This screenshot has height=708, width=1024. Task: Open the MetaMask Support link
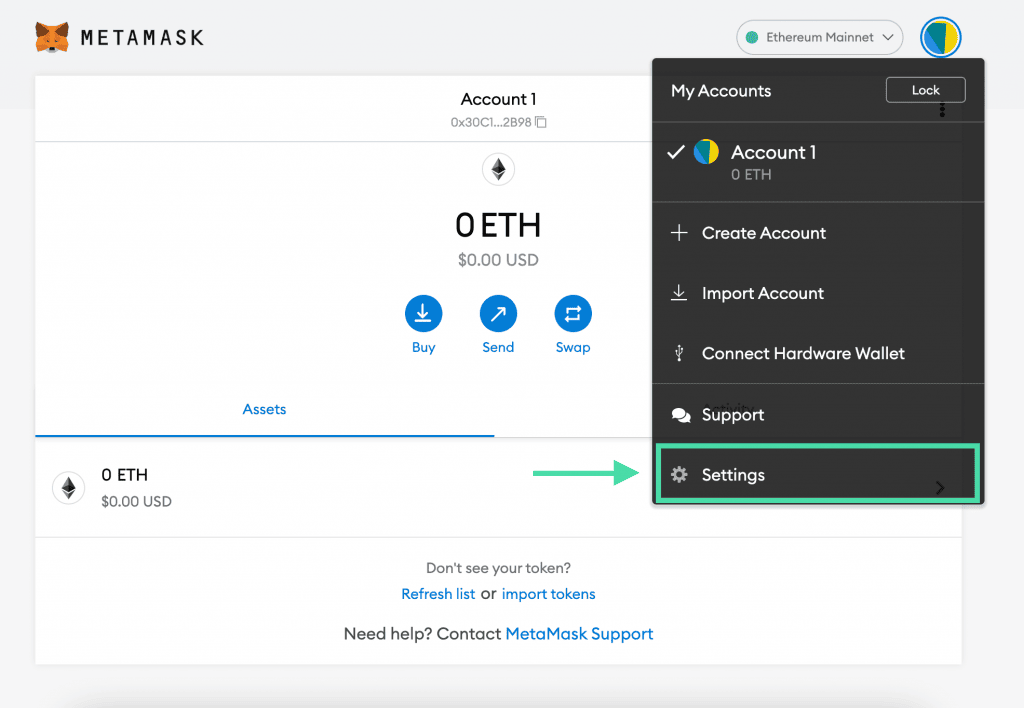579,634
